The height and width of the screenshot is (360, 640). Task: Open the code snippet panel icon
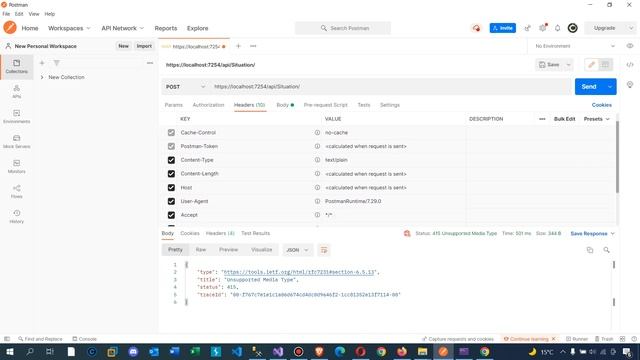pyautogui.click(x=629, y=64)
